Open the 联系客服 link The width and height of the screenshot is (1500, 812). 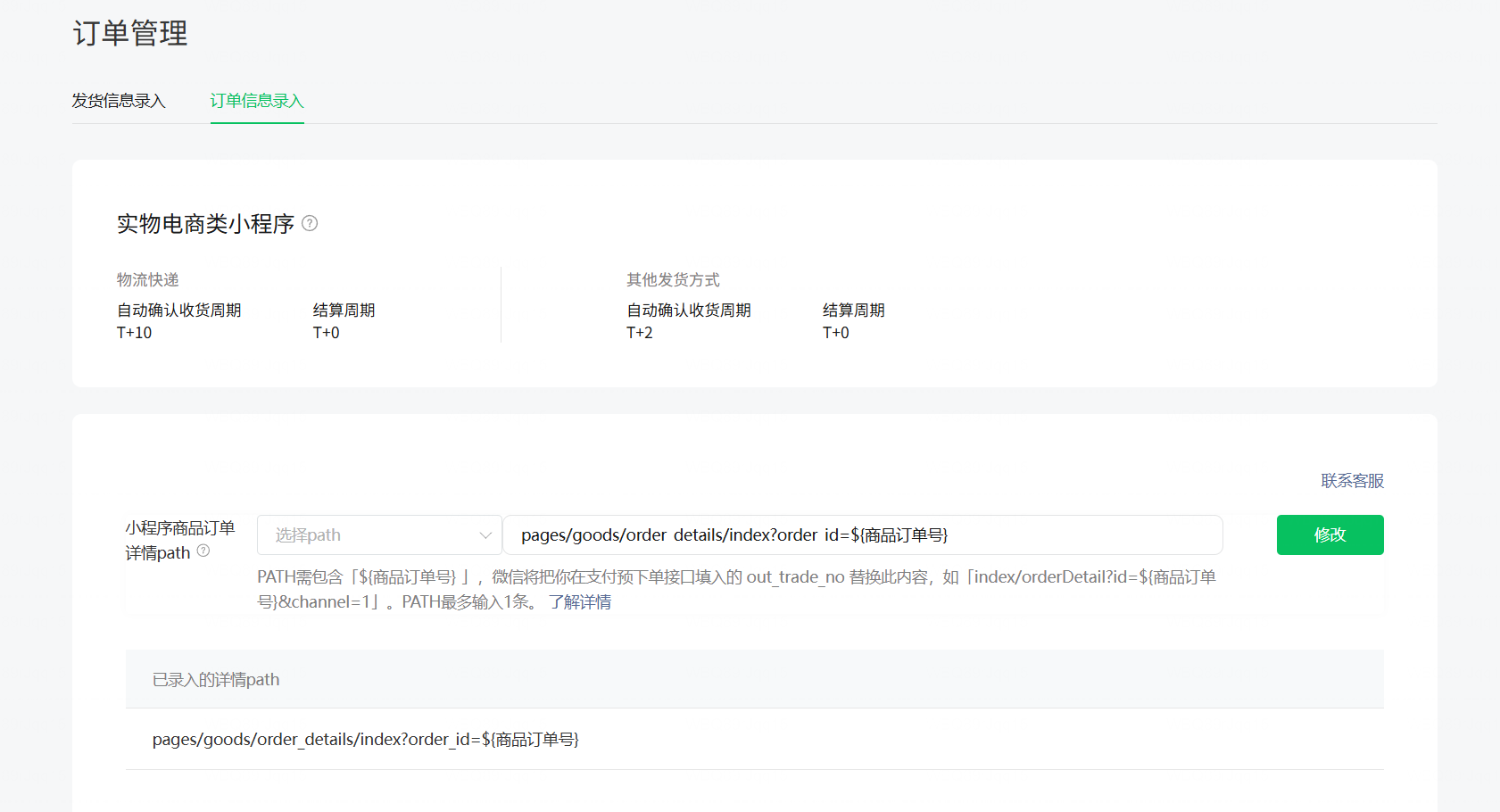tap(1352, 481)
